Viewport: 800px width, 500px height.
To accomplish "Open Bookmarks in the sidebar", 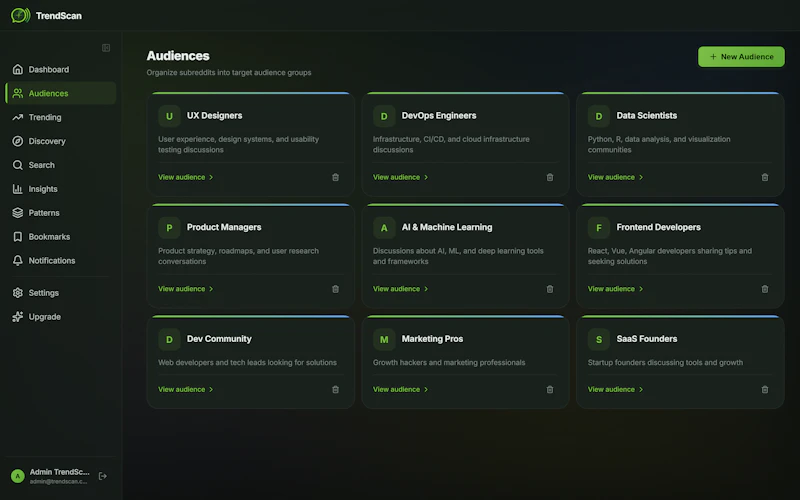I will 61,237.
